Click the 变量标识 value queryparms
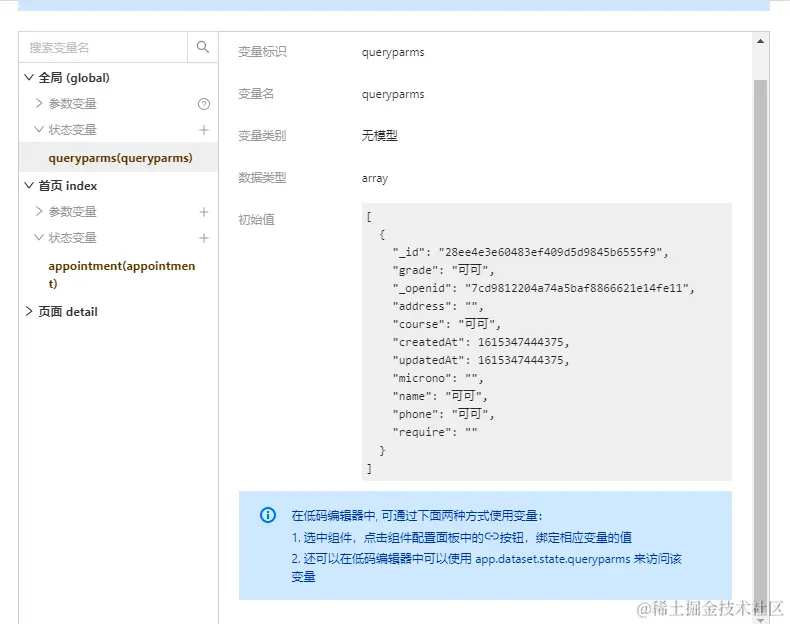 click(x=393, y=52)
